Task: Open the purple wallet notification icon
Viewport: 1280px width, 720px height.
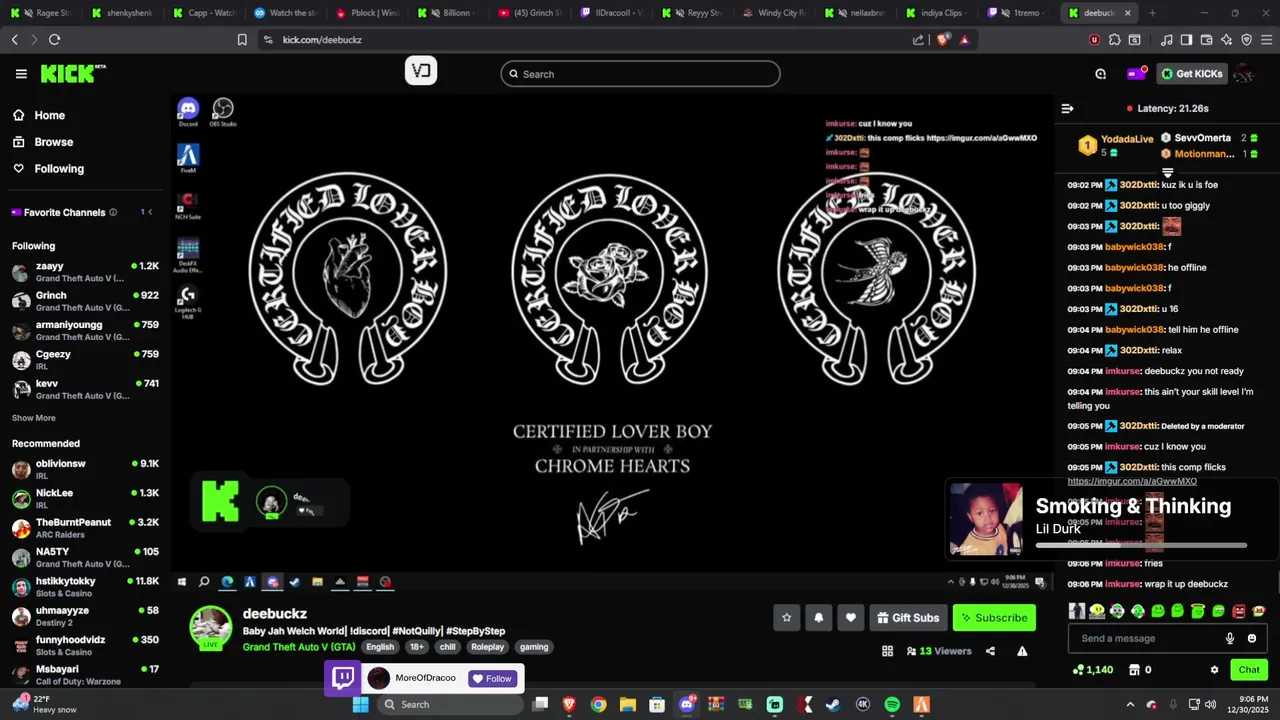Action: point(1136,74)
